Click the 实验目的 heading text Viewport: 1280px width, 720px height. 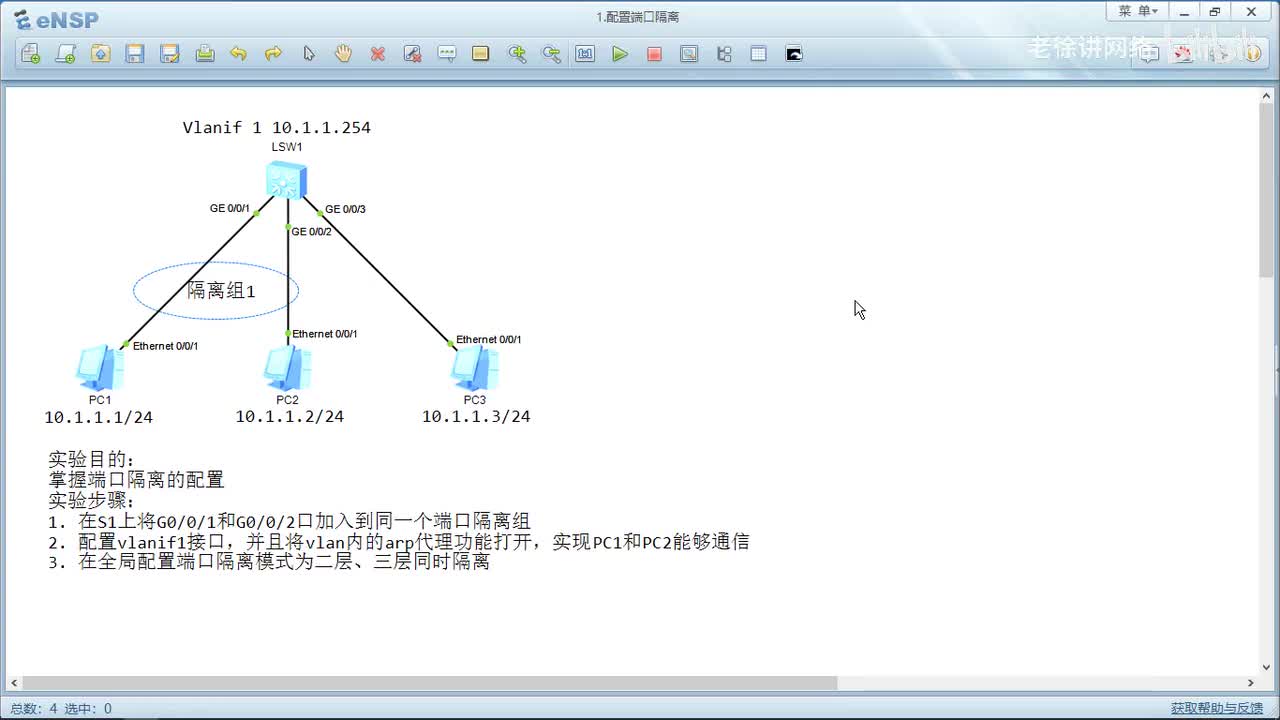tap(91, 459)
